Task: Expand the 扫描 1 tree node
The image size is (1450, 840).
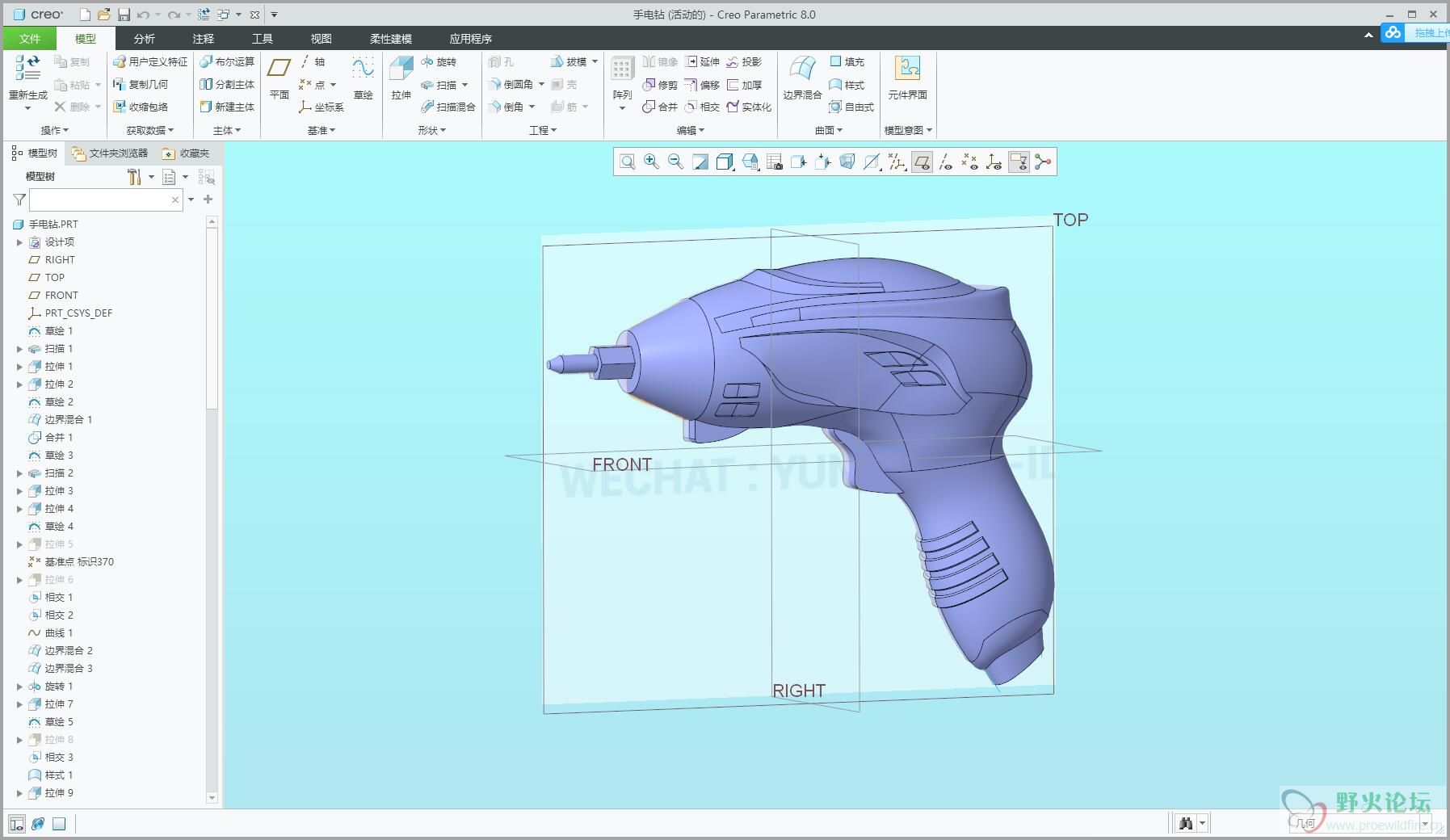Action: coord(19,349)
